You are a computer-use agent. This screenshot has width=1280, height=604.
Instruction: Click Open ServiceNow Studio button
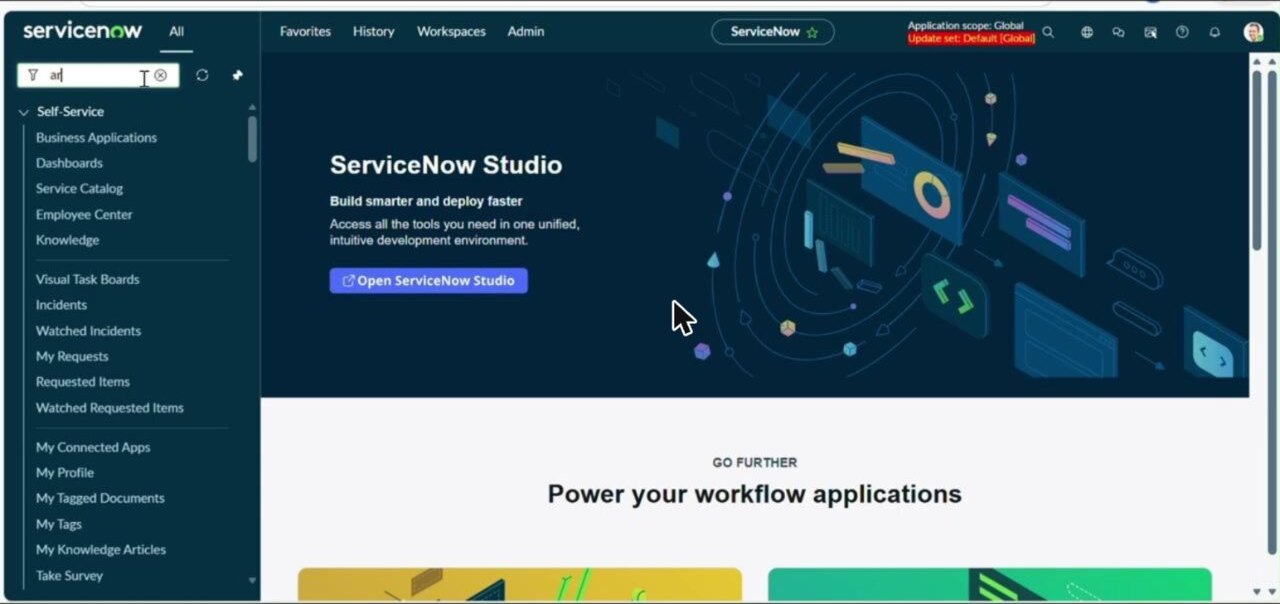(428, 281)
